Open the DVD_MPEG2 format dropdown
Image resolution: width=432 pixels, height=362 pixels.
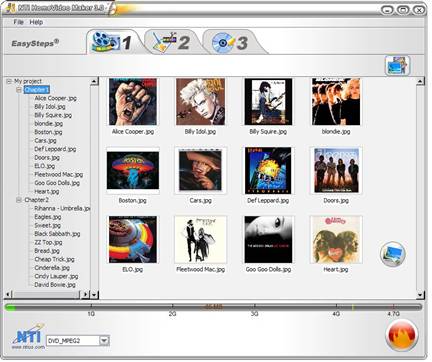point(104,340)
